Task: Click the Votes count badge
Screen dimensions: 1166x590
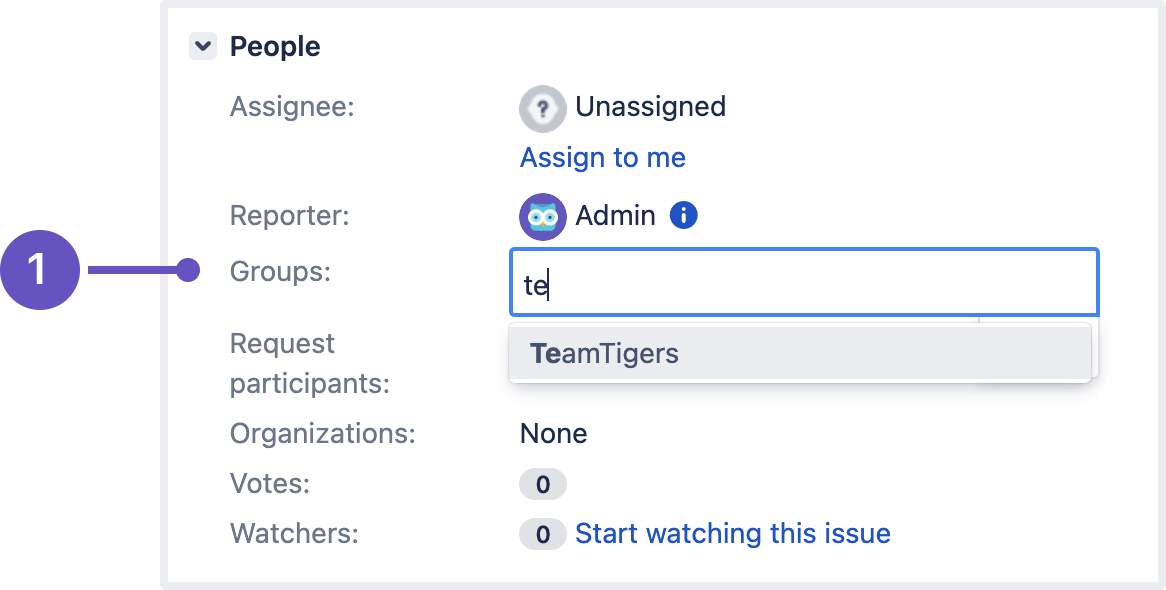Action: [543, 485]
